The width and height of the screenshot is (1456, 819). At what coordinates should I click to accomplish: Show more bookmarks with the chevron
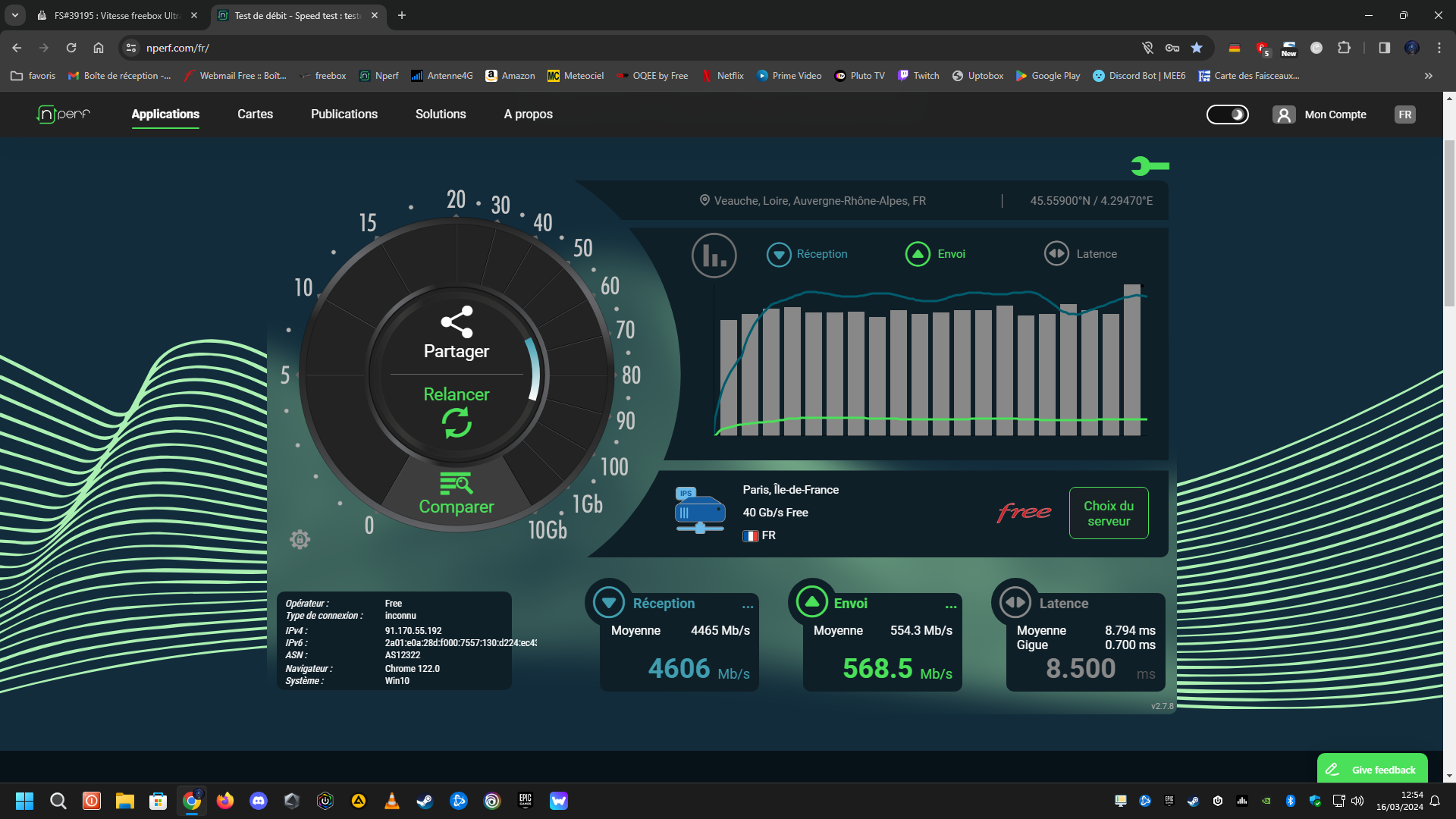tap(1429, 76)
